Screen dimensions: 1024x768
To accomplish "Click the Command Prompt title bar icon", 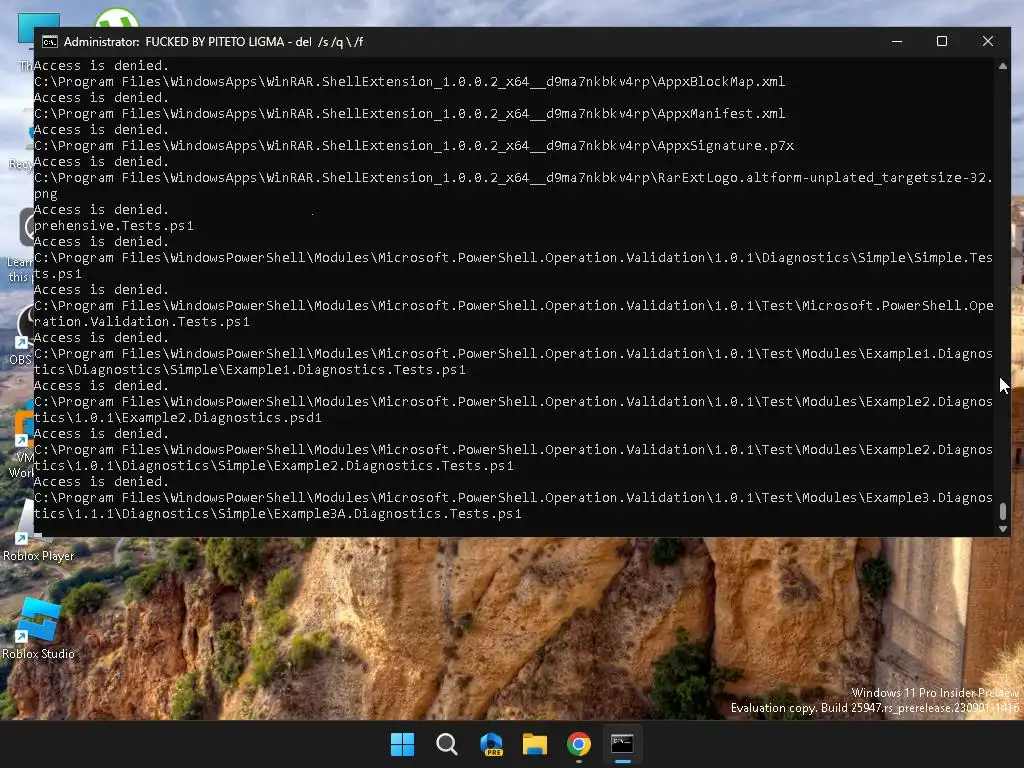I will (x=50, y=42).
